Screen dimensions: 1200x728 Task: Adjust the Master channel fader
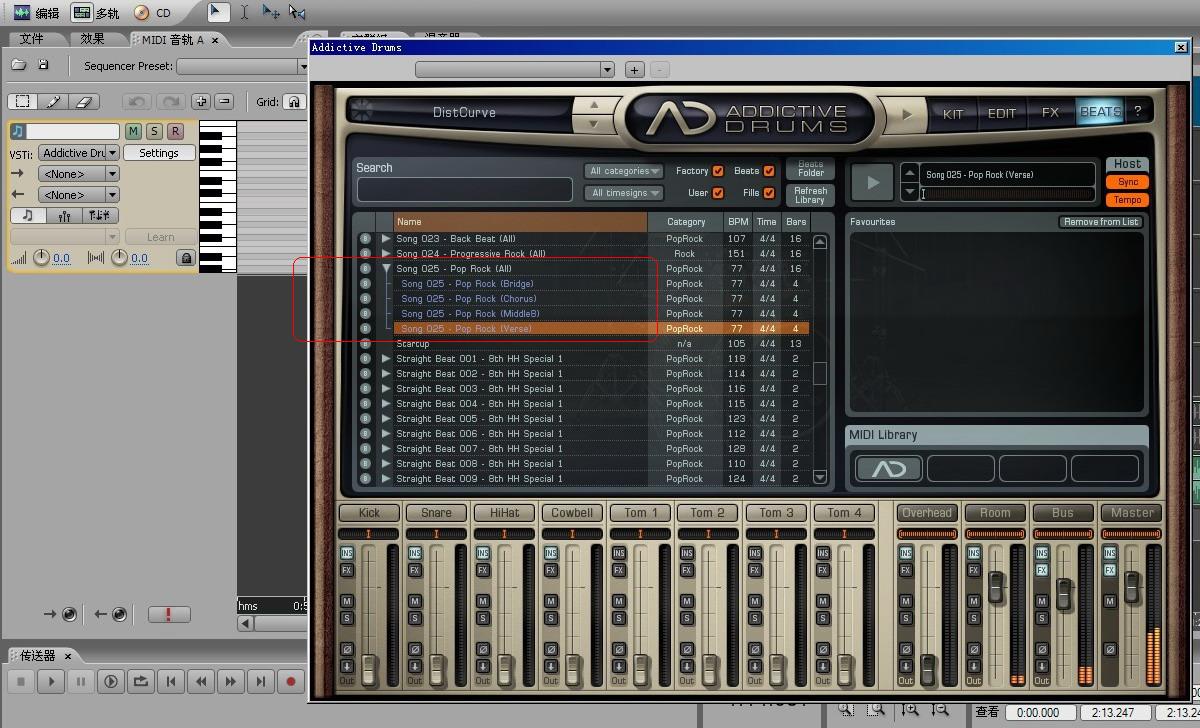point(1132,586)
